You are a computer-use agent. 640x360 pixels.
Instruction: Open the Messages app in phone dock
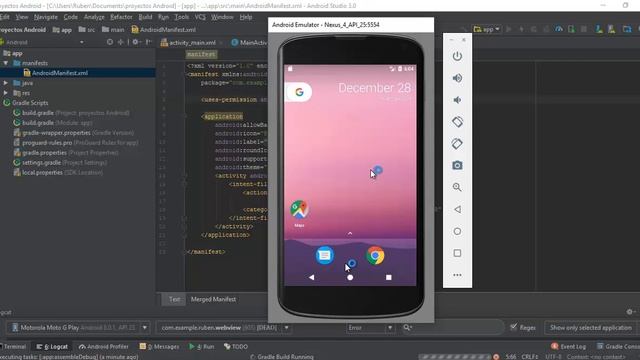click(x=325, y=256)
